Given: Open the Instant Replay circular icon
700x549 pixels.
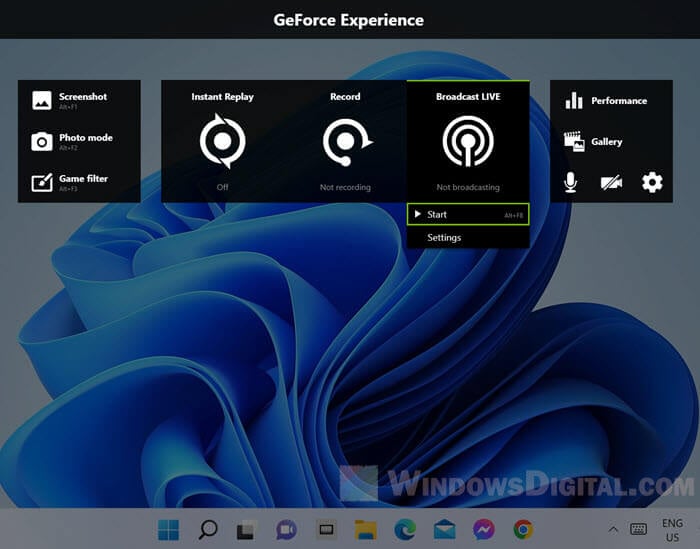Looking at the screenshot, I should click(x=222, y=141).
